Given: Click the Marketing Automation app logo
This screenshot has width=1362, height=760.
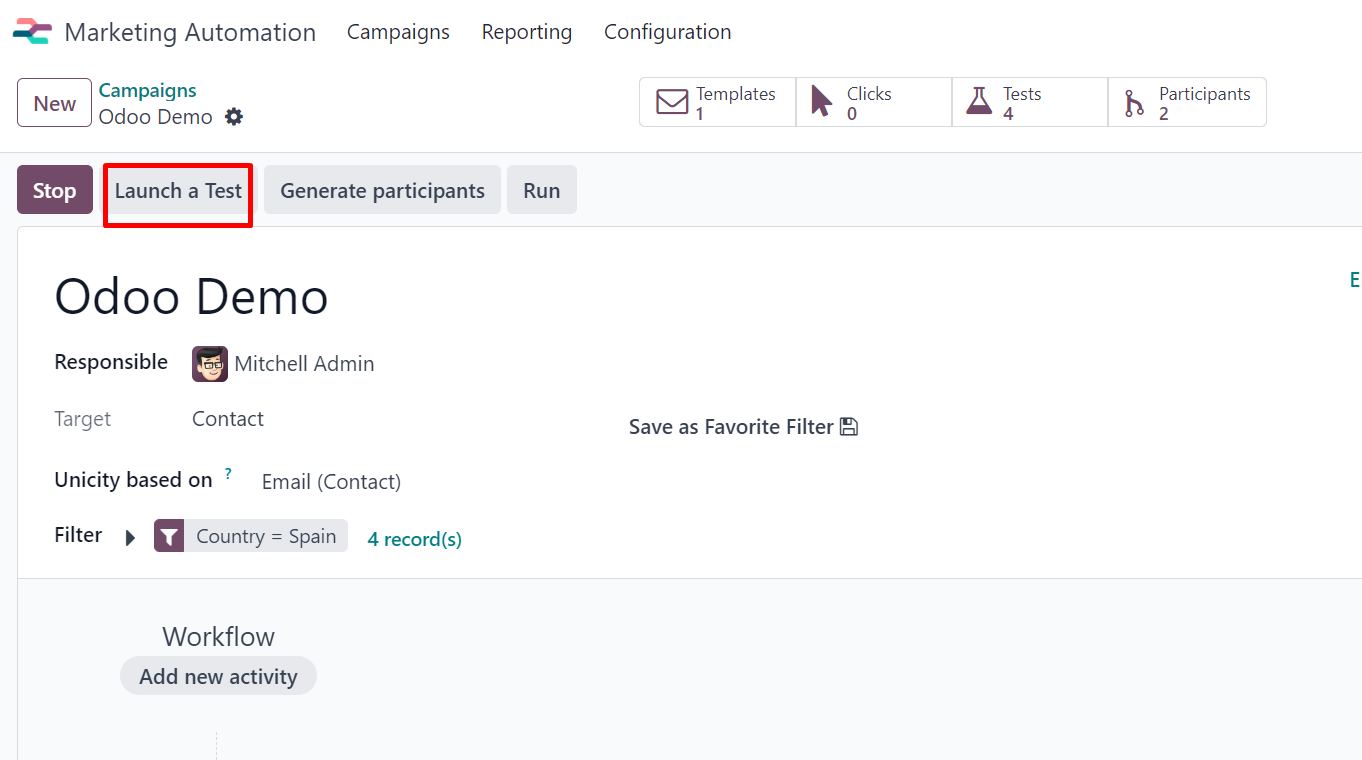Looking at the screenshot, I should [32, 32].
